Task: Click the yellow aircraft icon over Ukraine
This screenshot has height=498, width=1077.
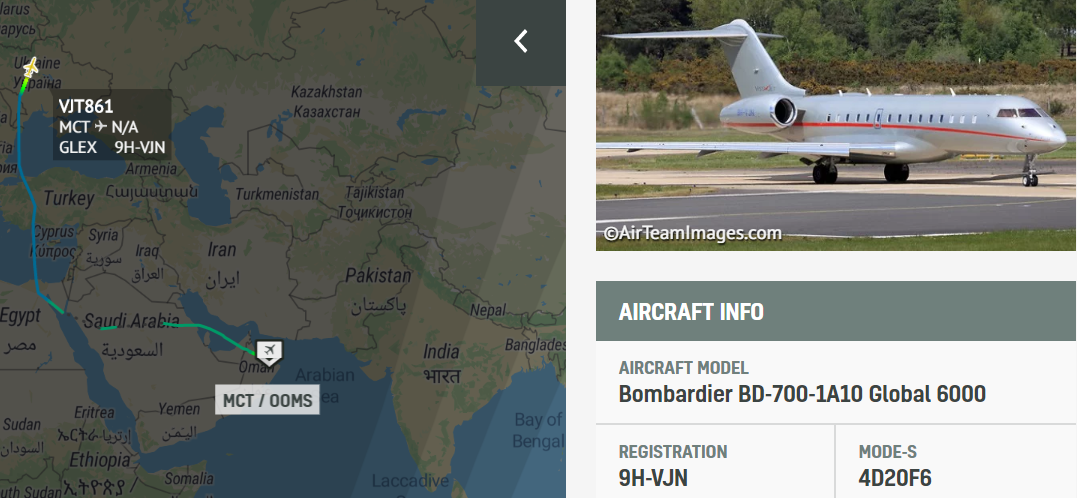Action: pyautogui.click(x=30, y=67)
